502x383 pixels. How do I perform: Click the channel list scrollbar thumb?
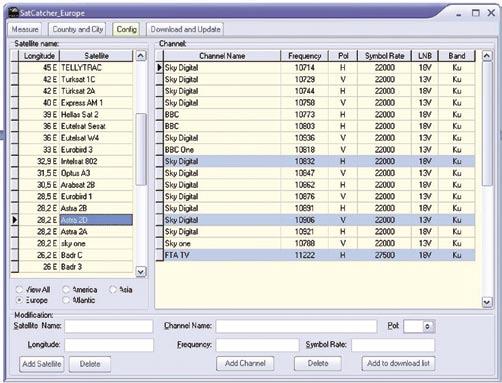point(487,123)
